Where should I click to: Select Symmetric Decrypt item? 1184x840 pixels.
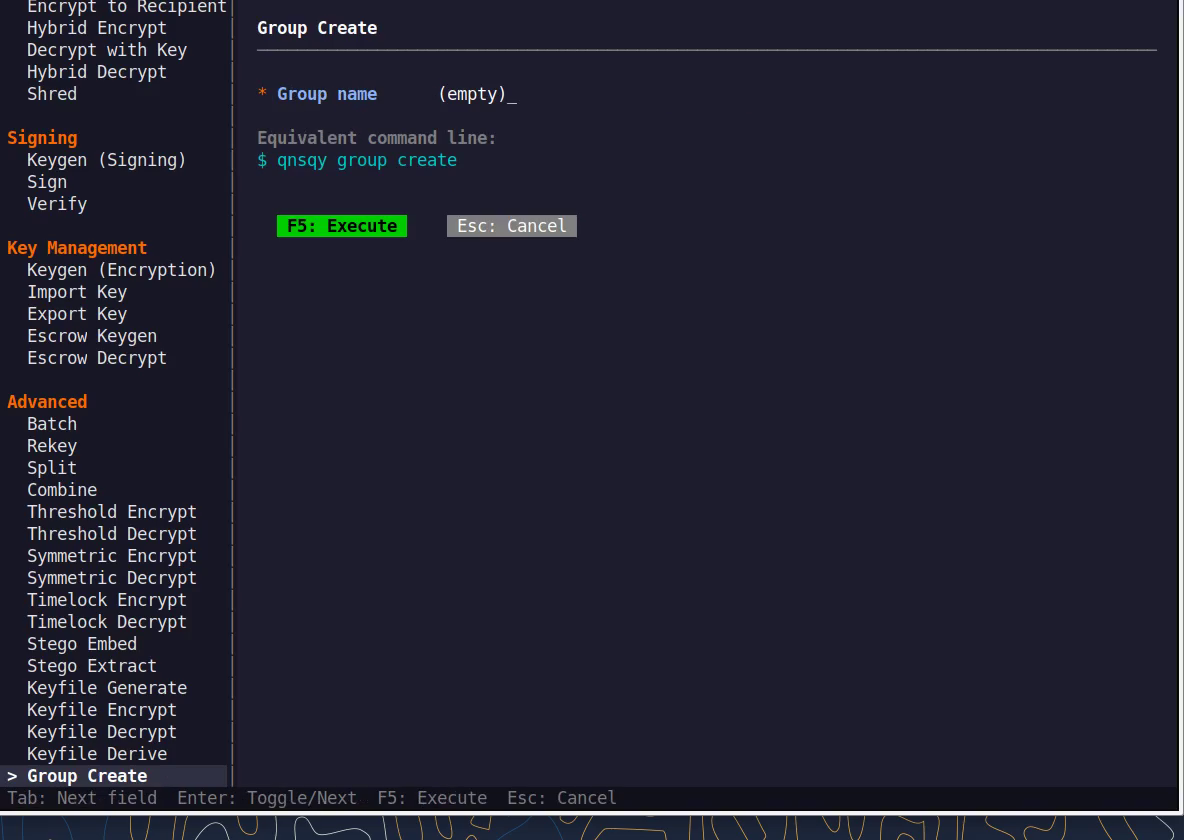(112, 577)
